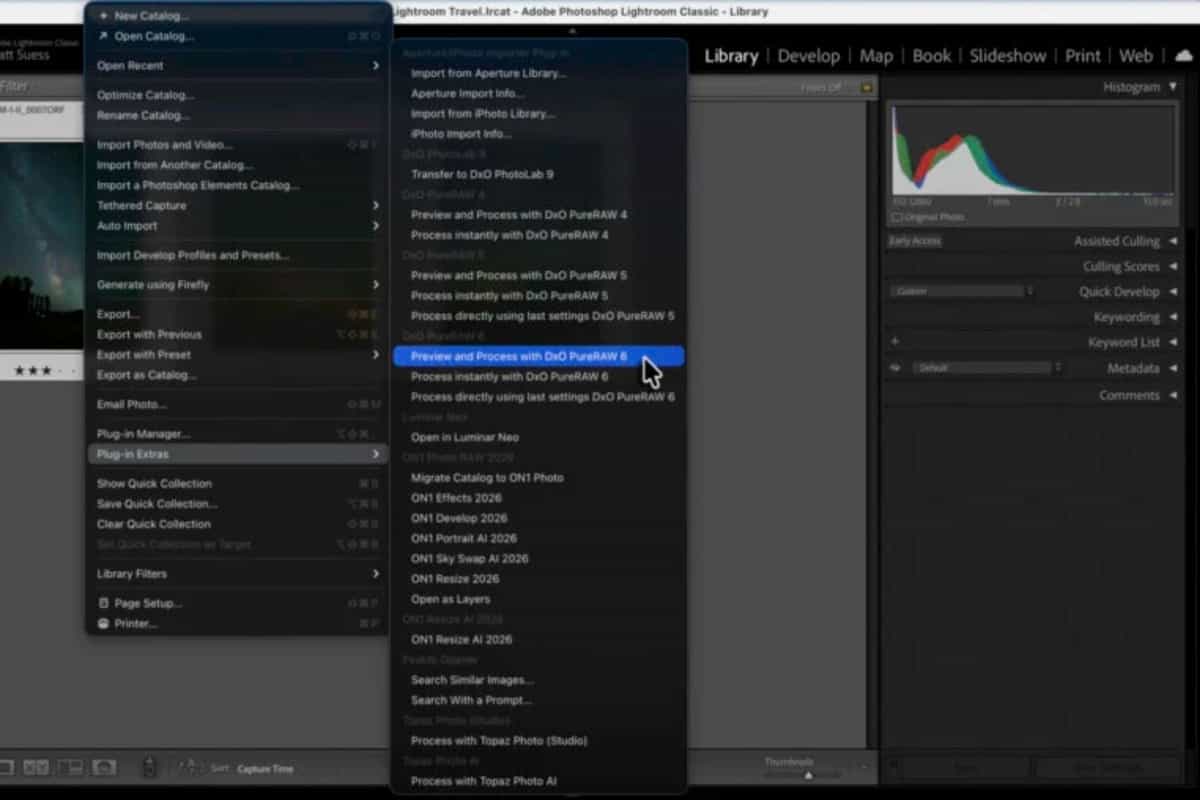Expand the Comments panel
This screenshot has width=1200, height=800.
(1173, 395)
